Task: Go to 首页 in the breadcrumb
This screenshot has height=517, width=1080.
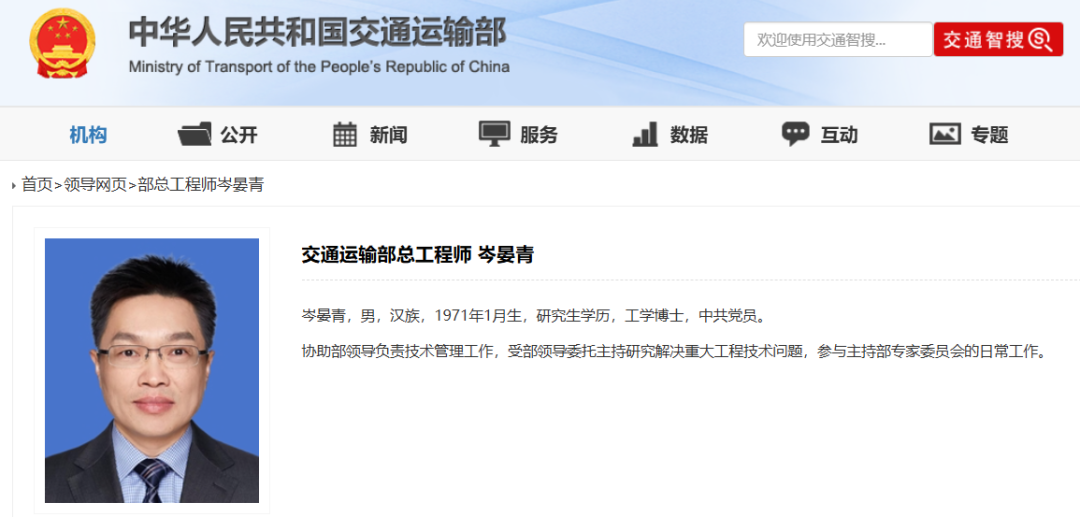Action: point(37,184)
